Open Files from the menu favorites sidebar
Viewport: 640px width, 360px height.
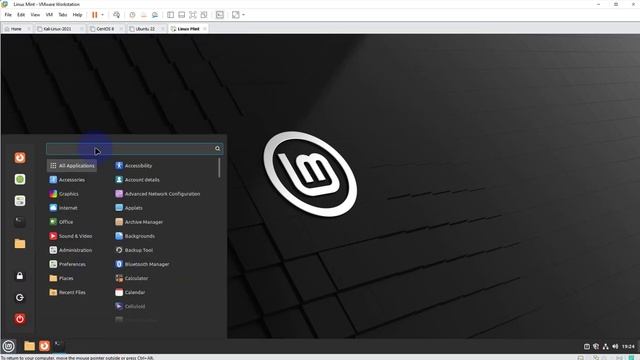pos(20,244)
